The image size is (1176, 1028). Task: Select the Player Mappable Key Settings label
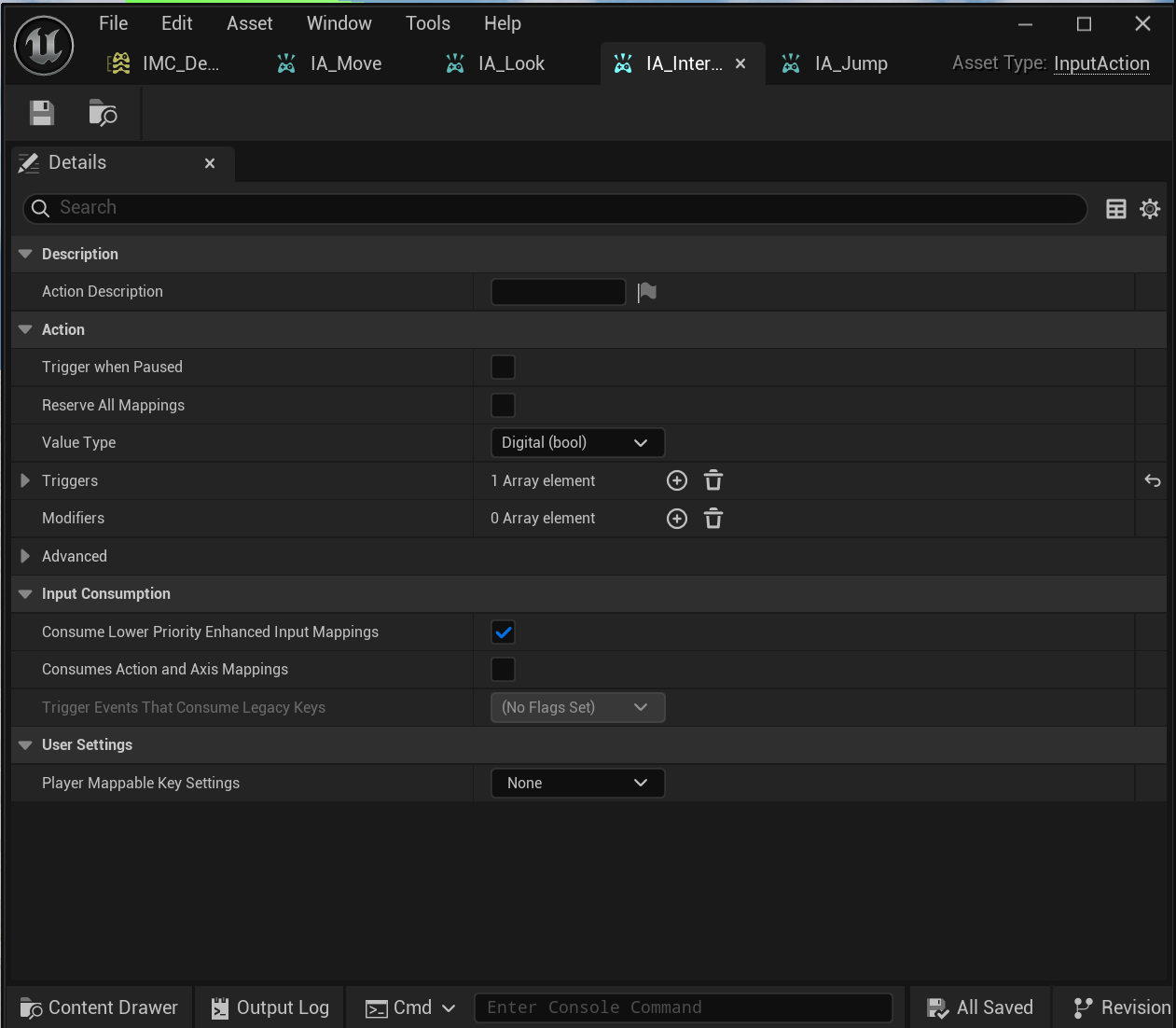(141, 784)
